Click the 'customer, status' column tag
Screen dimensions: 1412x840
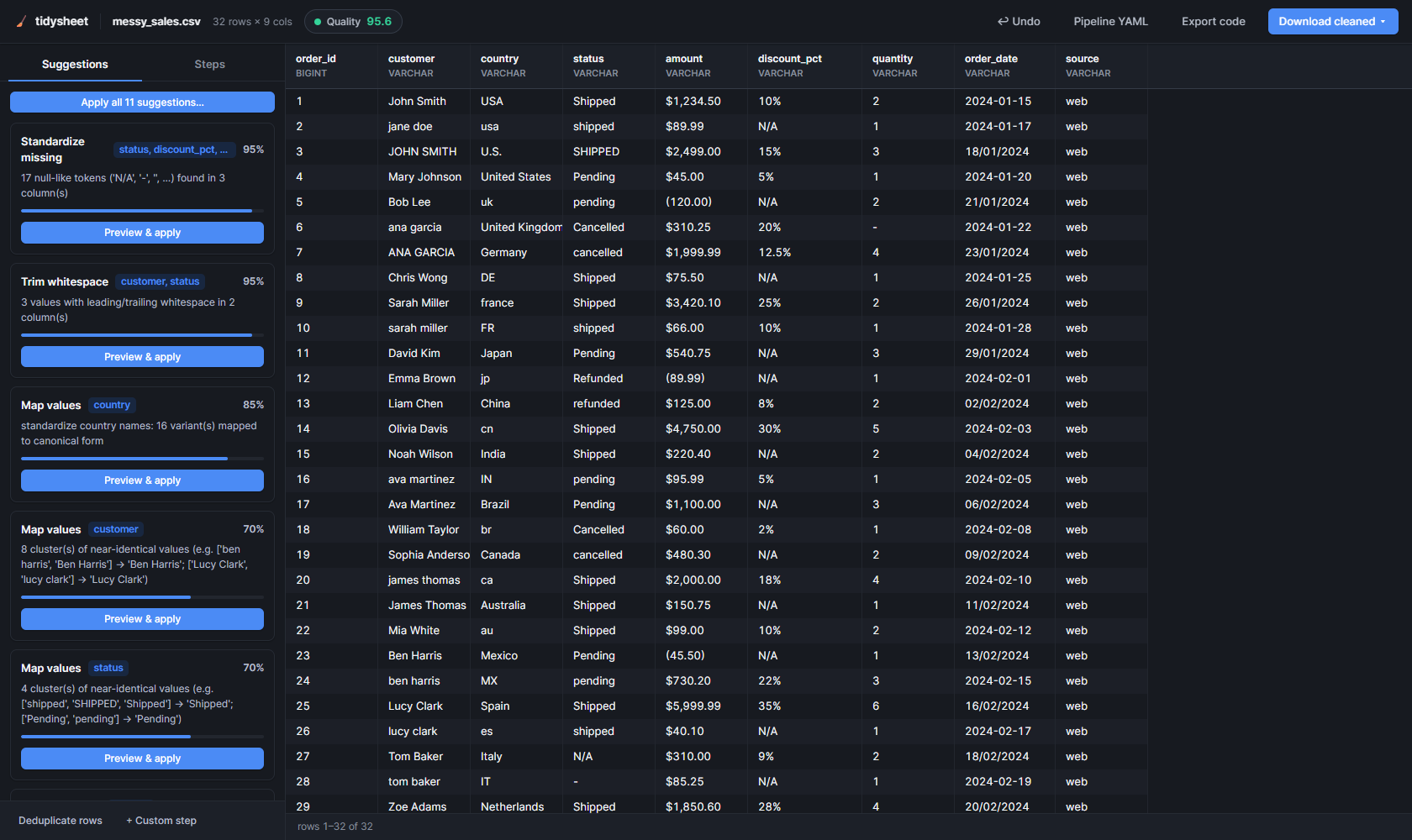coord(160,281)
